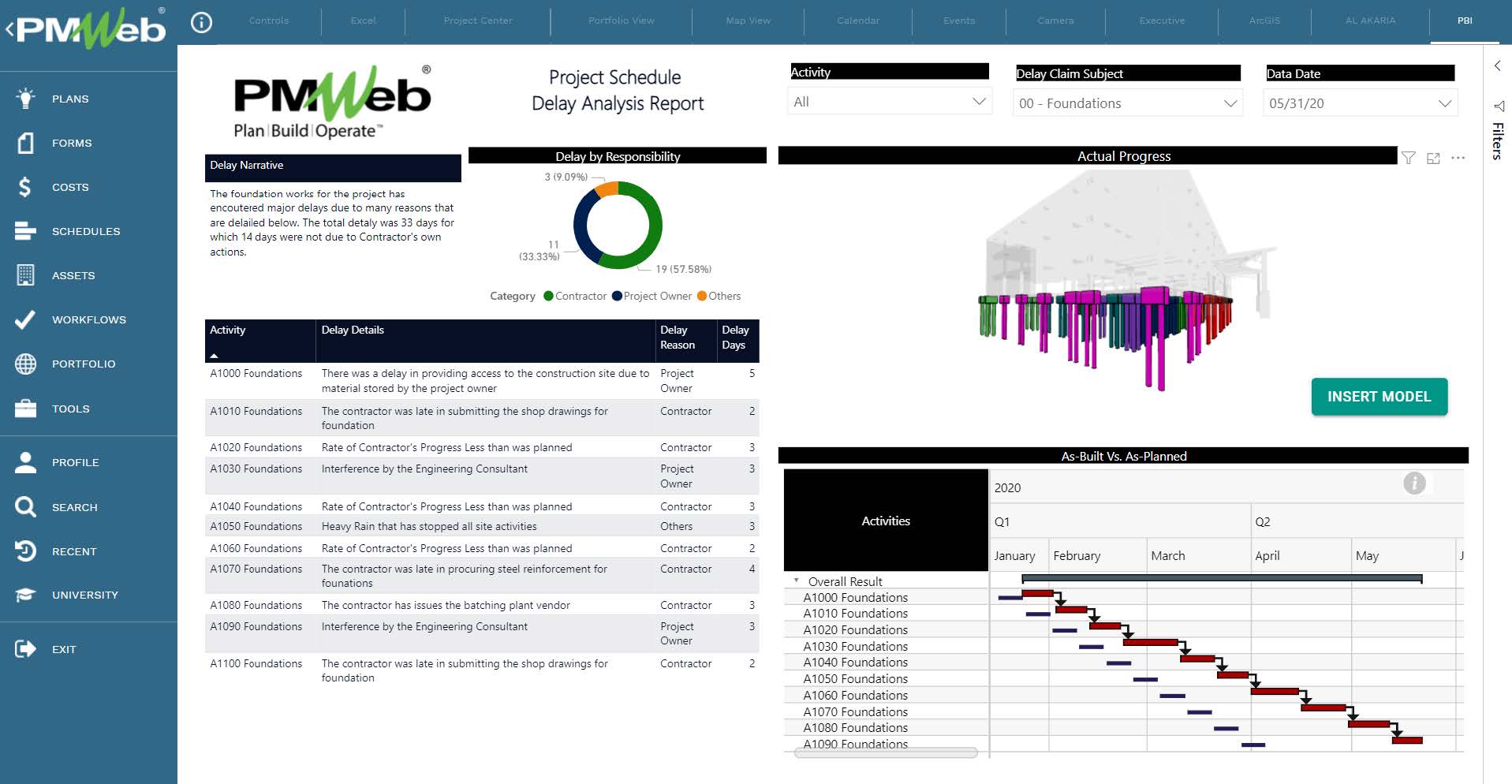Open the Filters pane label
Image resolution: width=1512 pixels, height=784 pixels.
pyautogui.click(x=1498, y=141)
